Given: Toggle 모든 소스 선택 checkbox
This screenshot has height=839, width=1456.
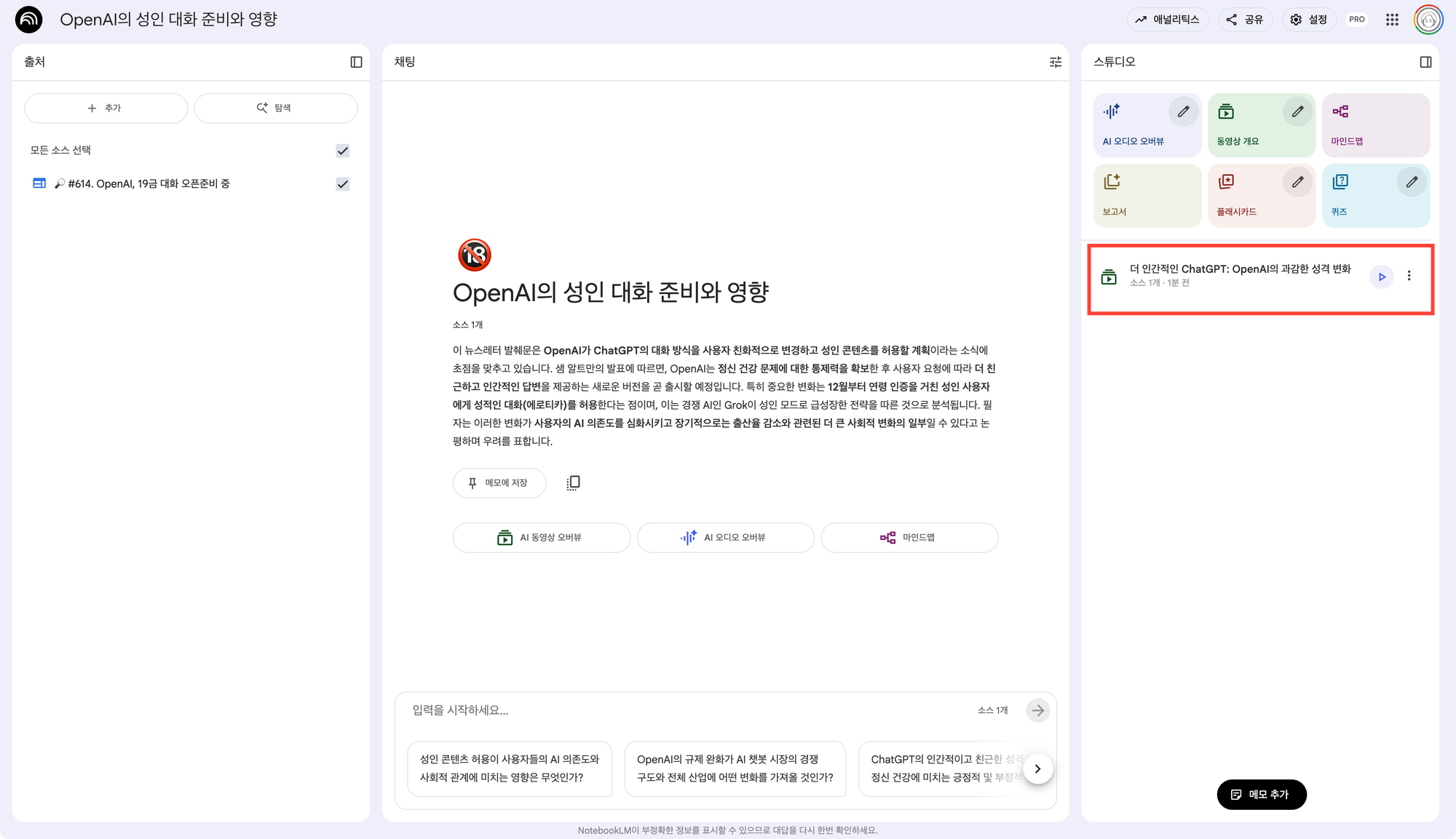Looking at the screenshot, I should pyautogui.click(x=342, y=151).
